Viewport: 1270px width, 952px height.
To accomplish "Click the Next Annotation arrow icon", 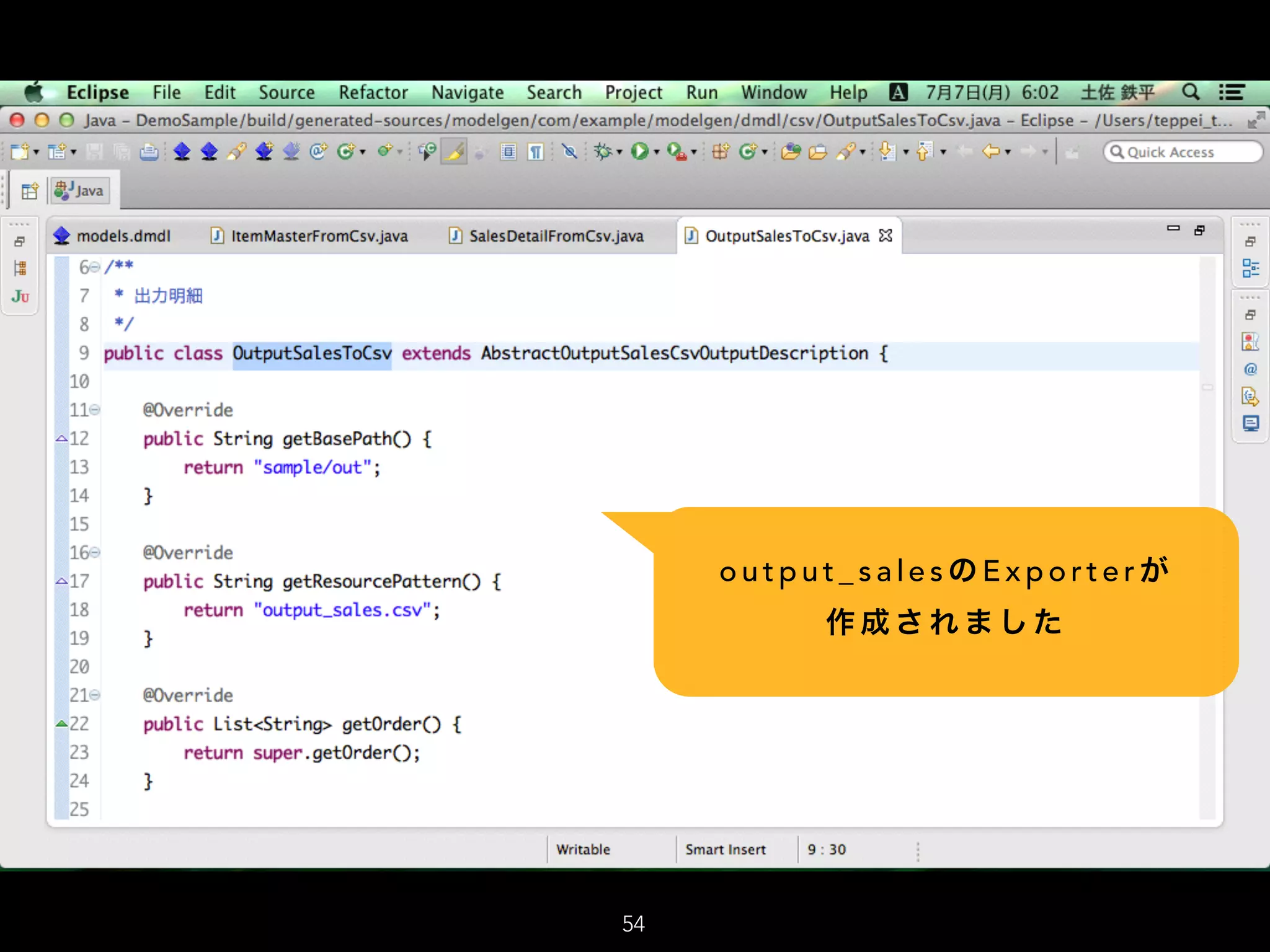I will click(887, 151).
